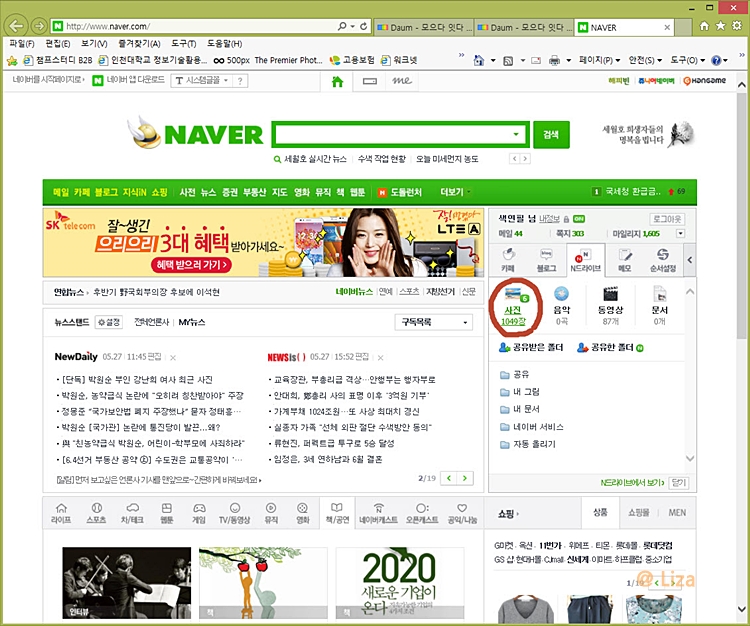Screen dimensions: 750x626
Task: Expand 더보기 in green navigation bar
Action: pos(454,192)
